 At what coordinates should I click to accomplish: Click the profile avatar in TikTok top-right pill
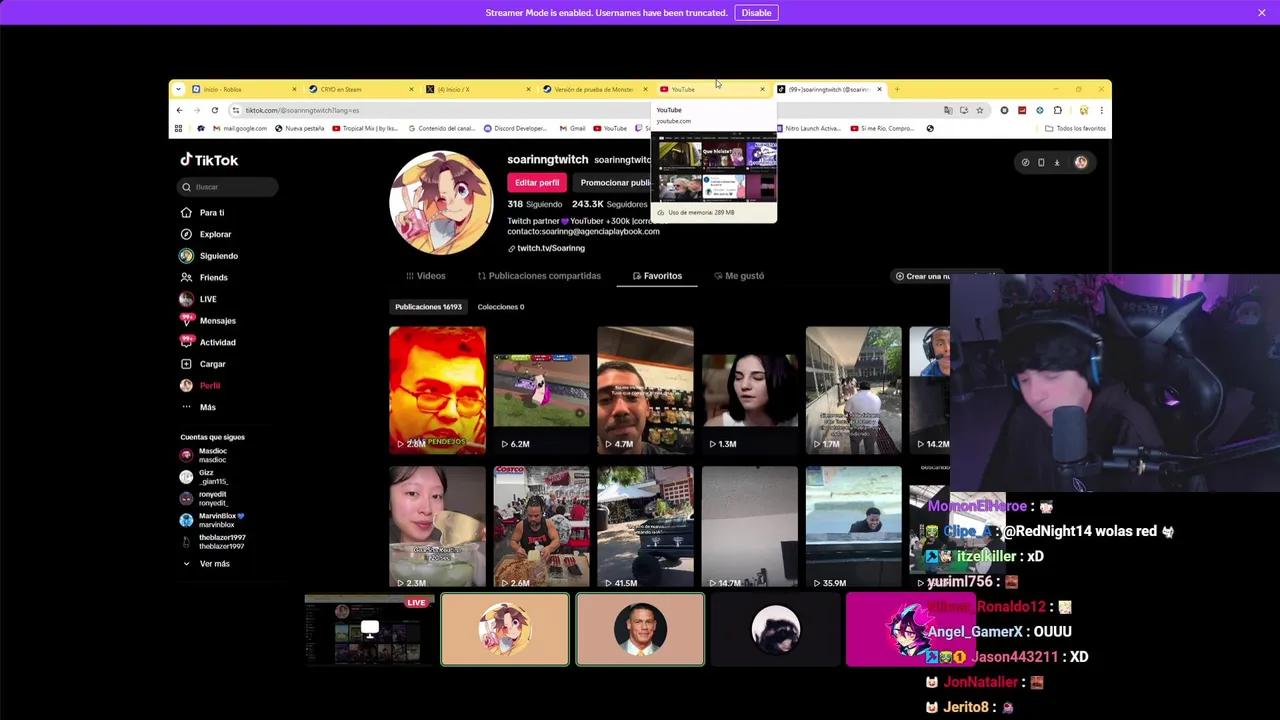[x=1081, y=162]
